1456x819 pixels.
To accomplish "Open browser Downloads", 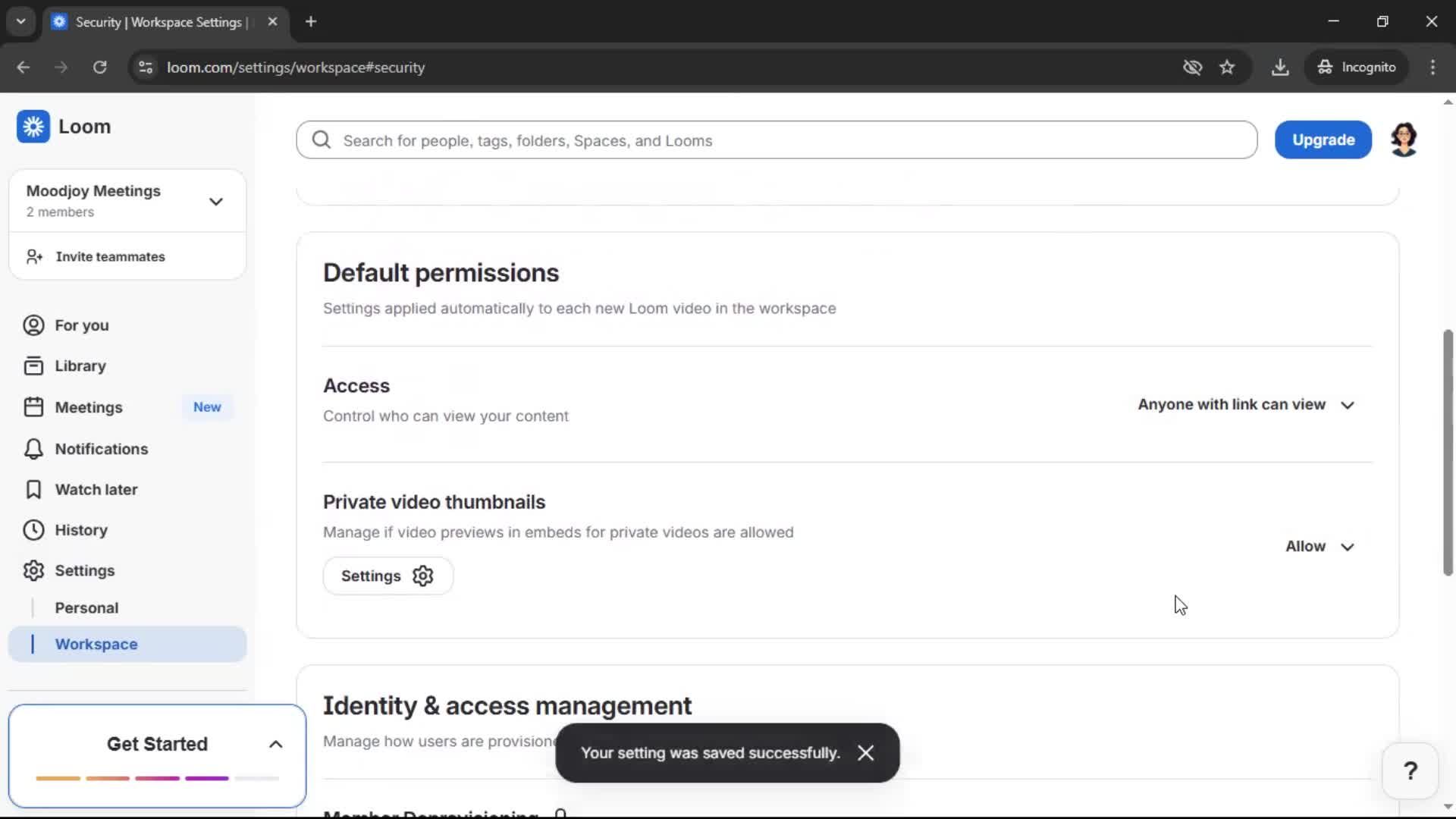I will click(1280, 67).
